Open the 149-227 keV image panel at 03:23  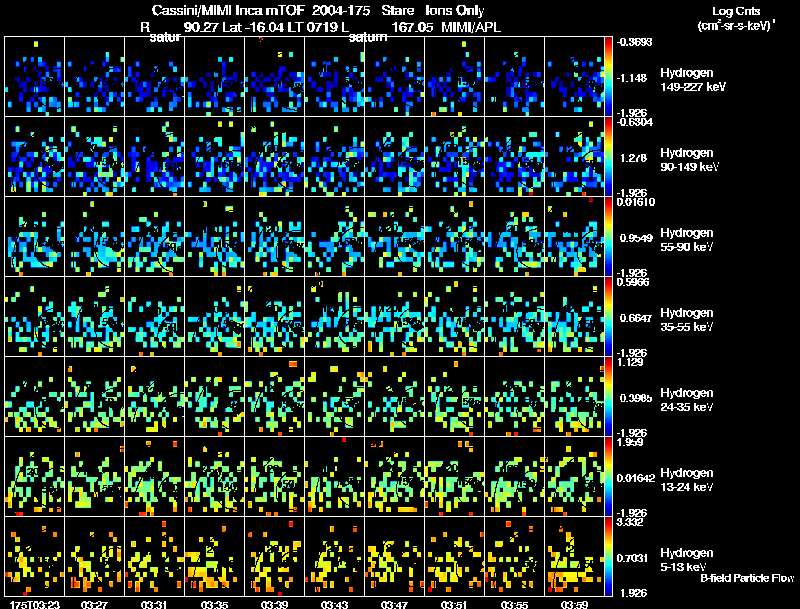(35, 77)
